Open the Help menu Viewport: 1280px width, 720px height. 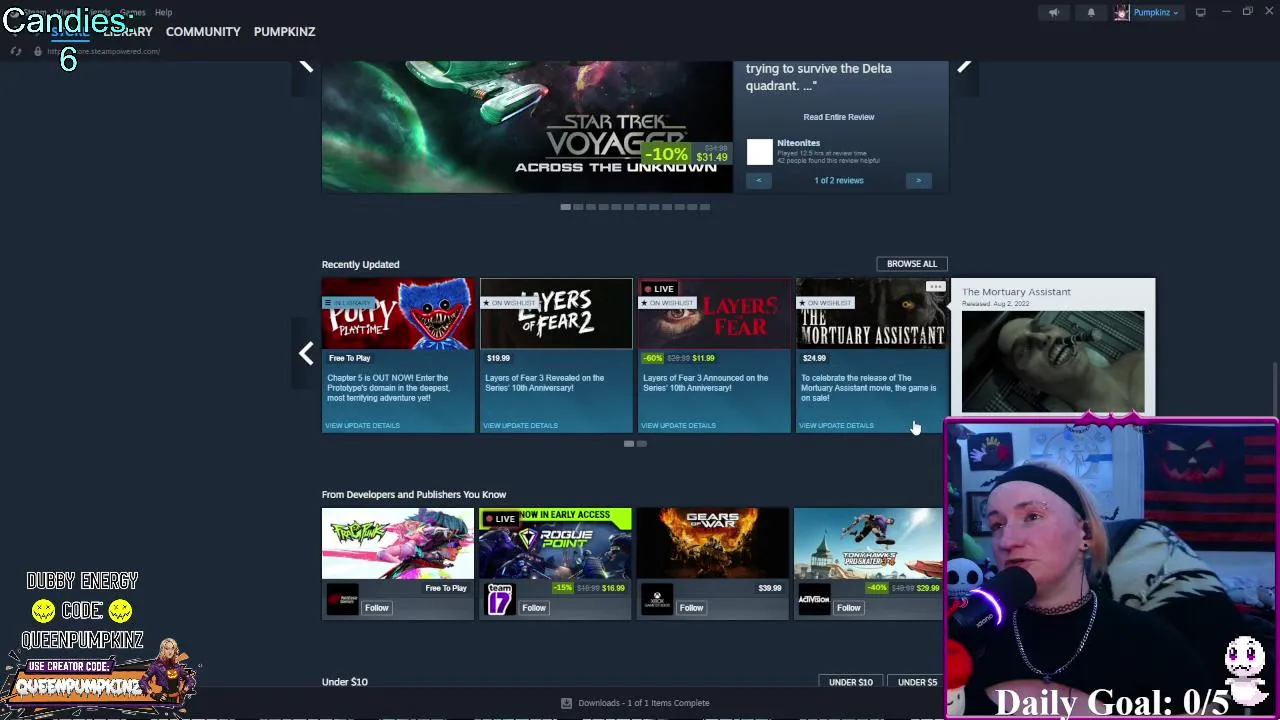coord(163,12)
